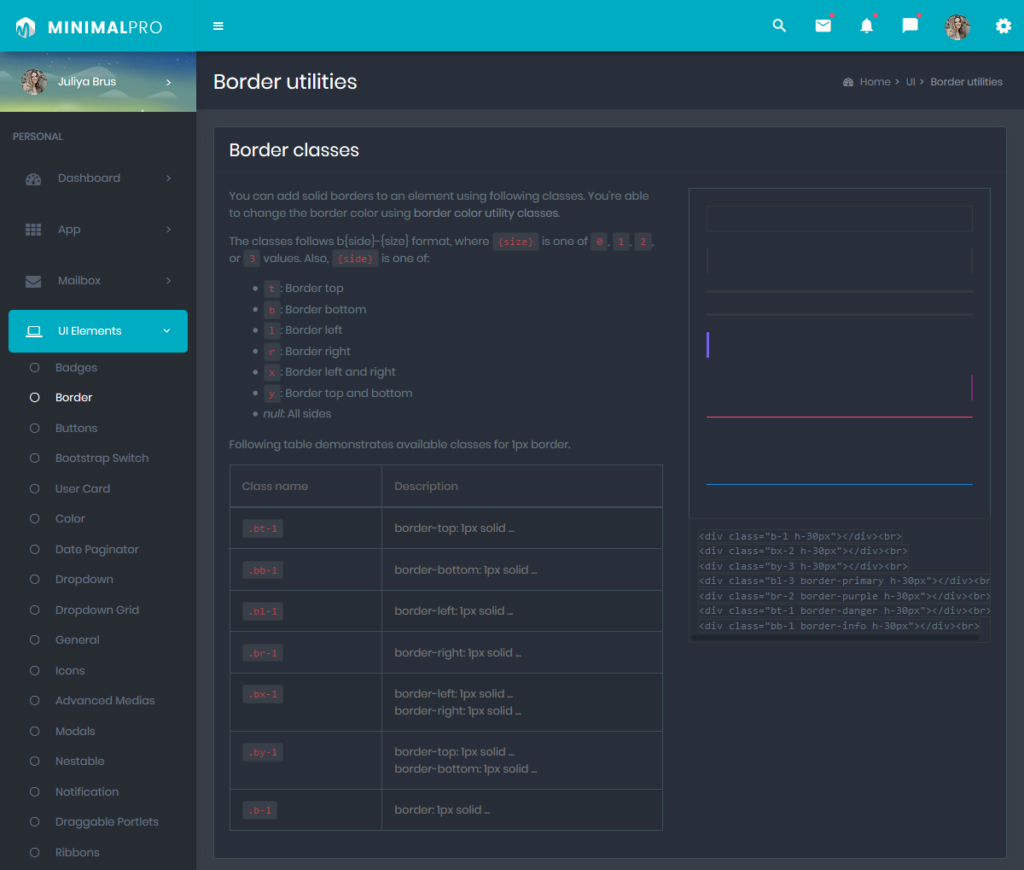This screenshot has height=870, width=1024.
Task: Select the Bootstrap Switch circle marker
Action: (35, 458)
